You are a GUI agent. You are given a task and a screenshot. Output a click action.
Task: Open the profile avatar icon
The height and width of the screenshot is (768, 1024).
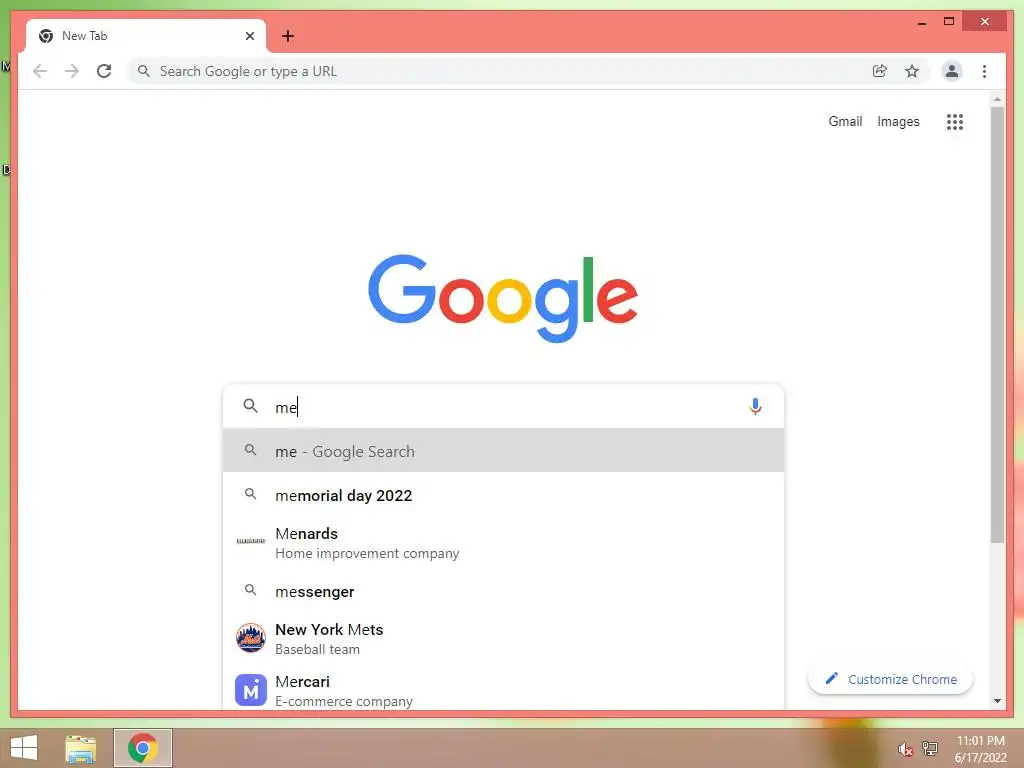(x=952, y=71)
